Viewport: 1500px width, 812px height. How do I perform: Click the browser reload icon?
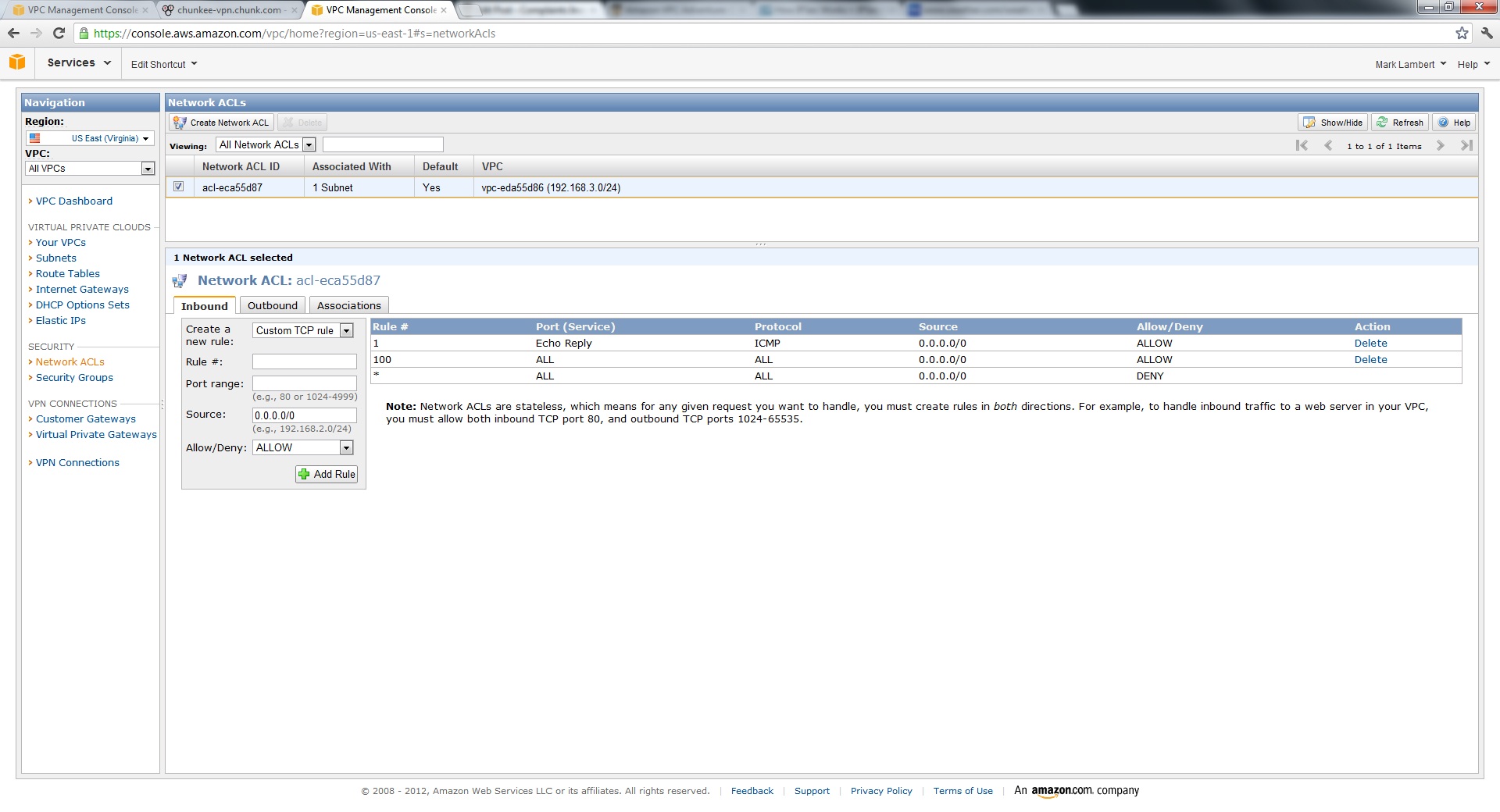point(59,33)
